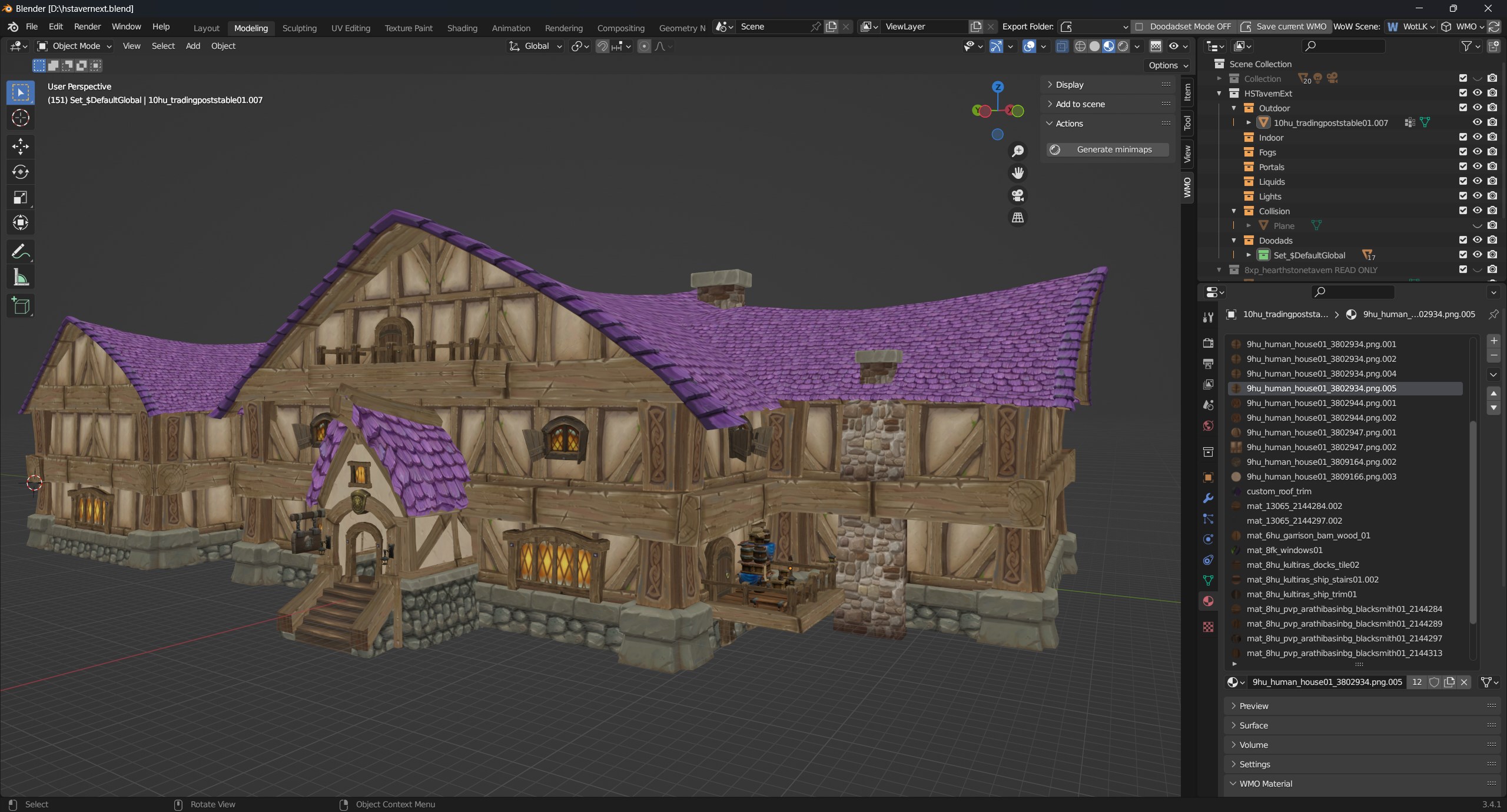Open the Texture checker properties tab
The image size is (1507, 812).
[1208, 627]
